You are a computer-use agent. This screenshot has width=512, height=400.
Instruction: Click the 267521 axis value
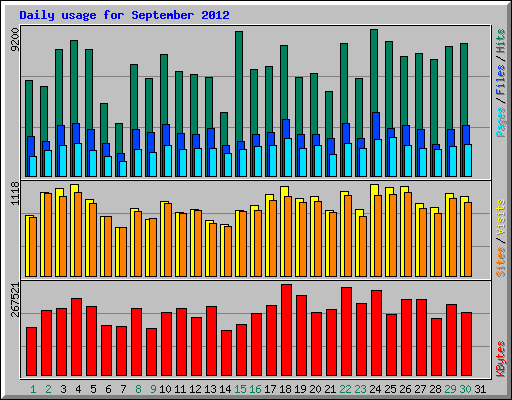15,300
